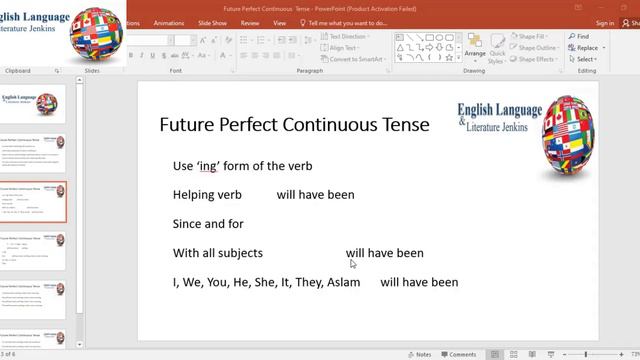Open Select dropdown in Editing group
The height and width of the screenshot is (360, 640).
[x=583, y=59]
